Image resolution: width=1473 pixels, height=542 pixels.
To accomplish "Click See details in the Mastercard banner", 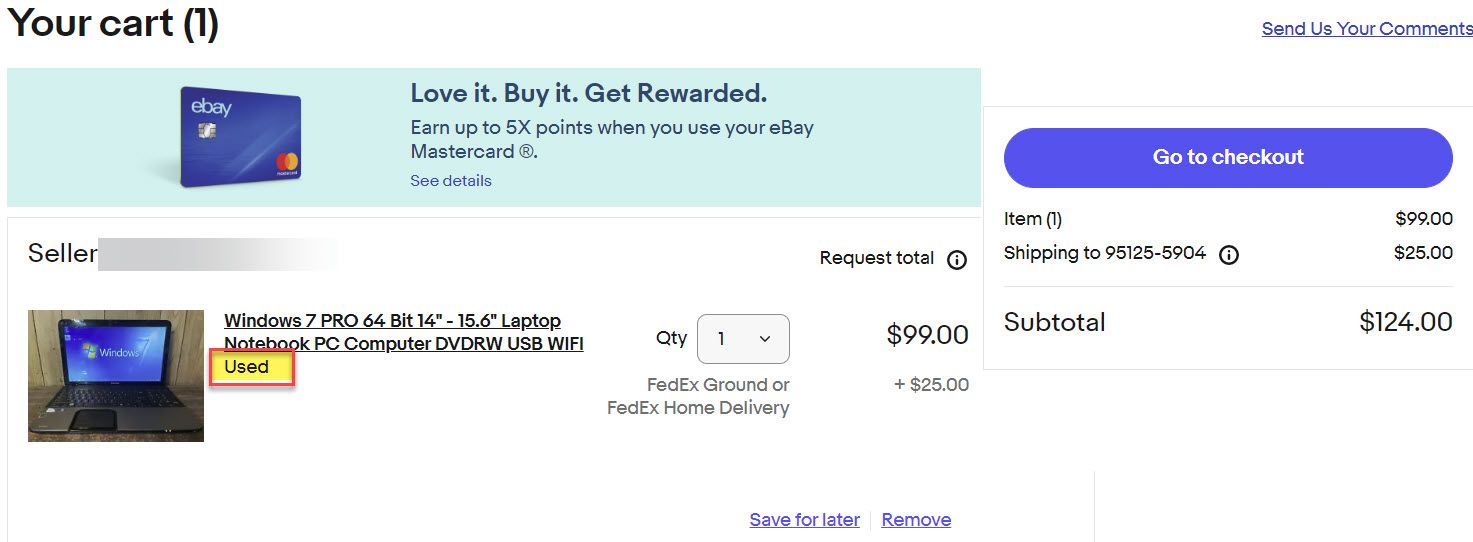I will point(450,181).
